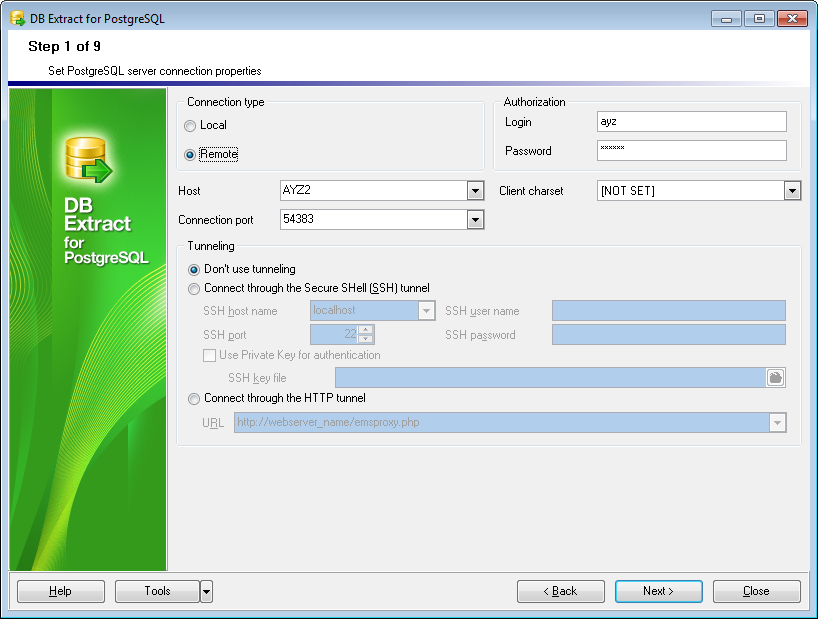This screenshot has height=619, width=818.
Task: Enable Connect through the SSH tunnel
Action: tap(194, 288)
